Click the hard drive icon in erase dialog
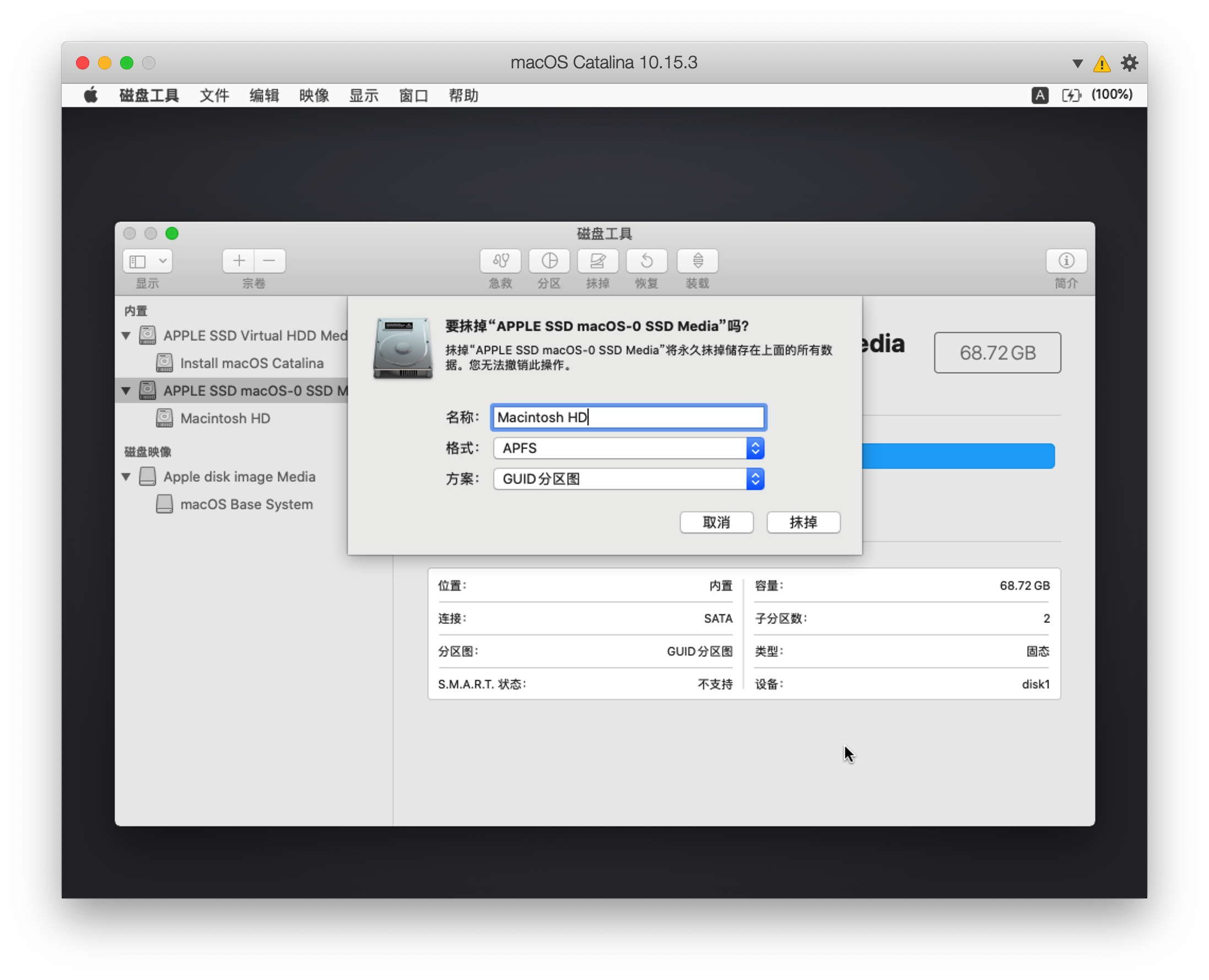The width and height of the screenshot is (1209, 980). coord(402,348)
